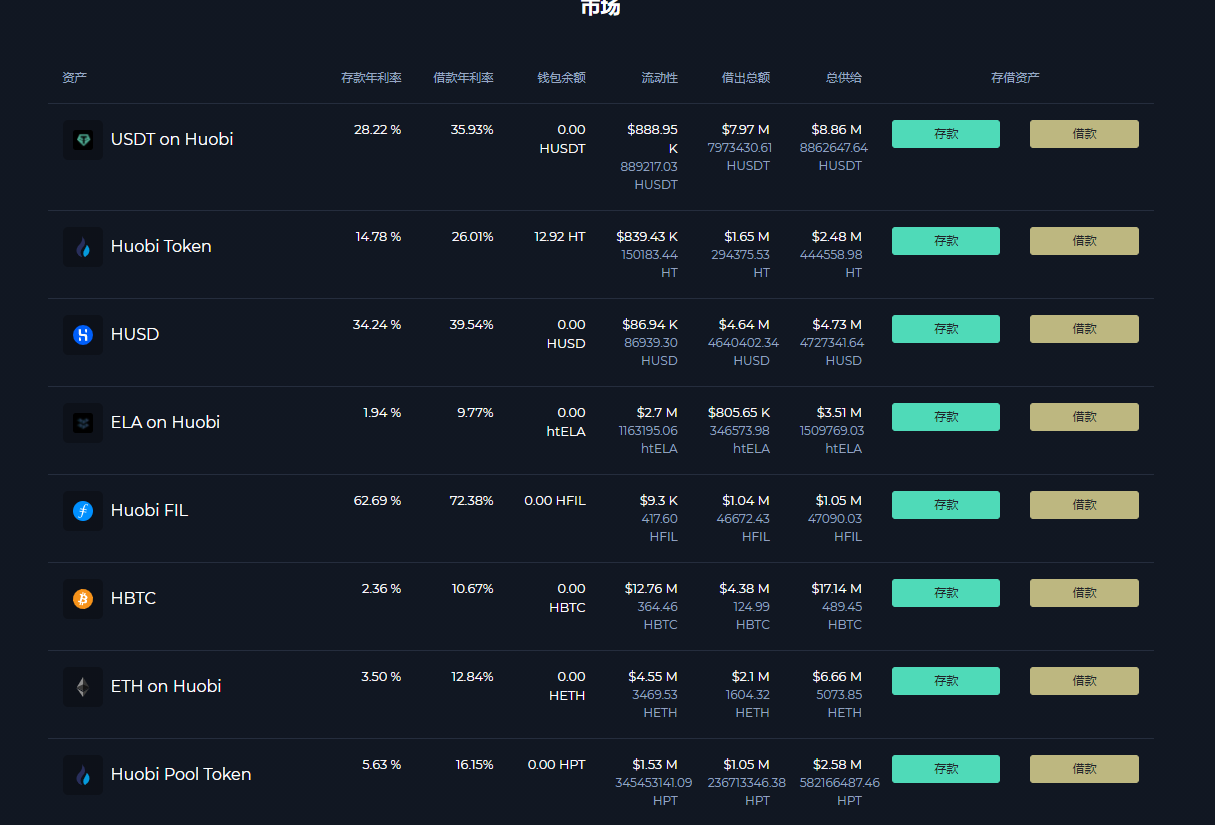
Task: Click the 资产 column header
Action: coord(74,78)
